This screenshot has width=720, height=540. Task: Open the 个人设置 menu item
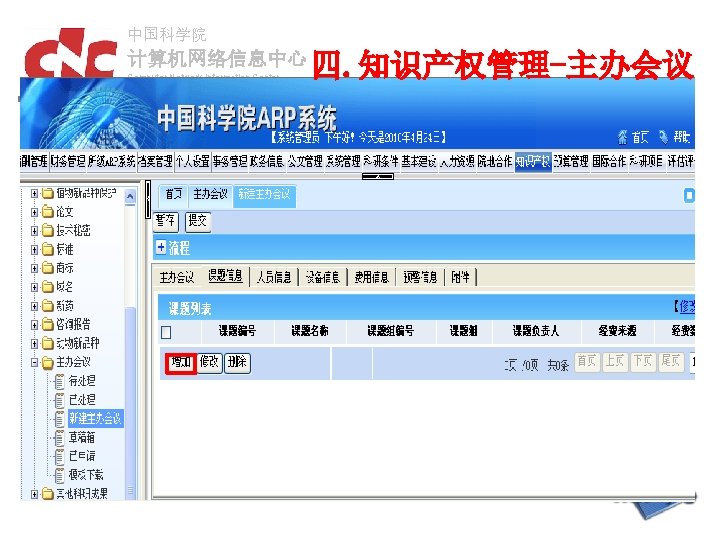(192, 161)
